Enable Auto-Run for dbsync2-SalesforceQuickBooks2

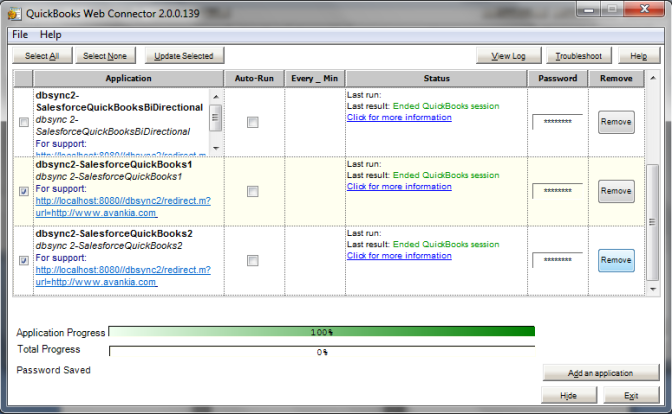coord(253,261)
